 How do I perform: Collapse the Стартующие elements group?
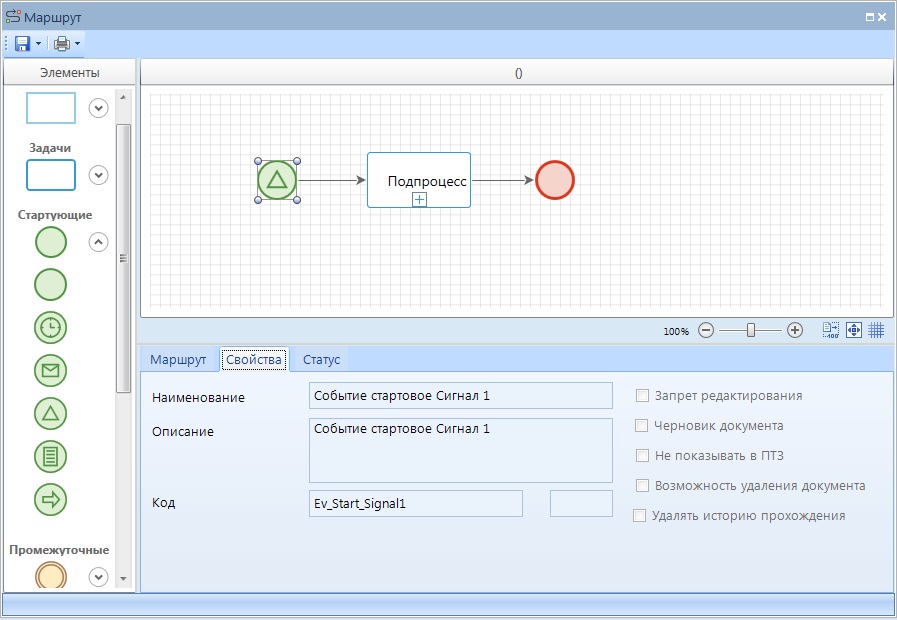[x=98, y=241]
